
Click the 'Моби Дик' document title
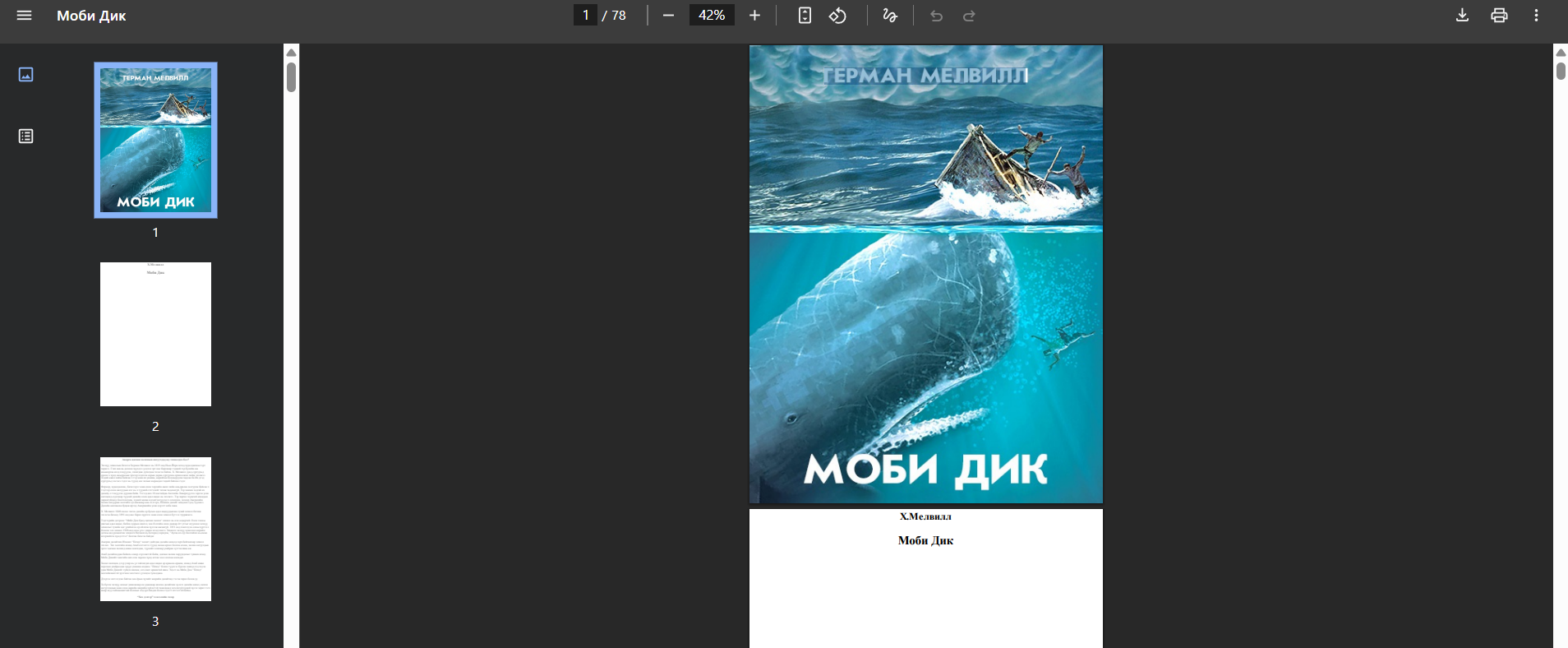(91, 16)
